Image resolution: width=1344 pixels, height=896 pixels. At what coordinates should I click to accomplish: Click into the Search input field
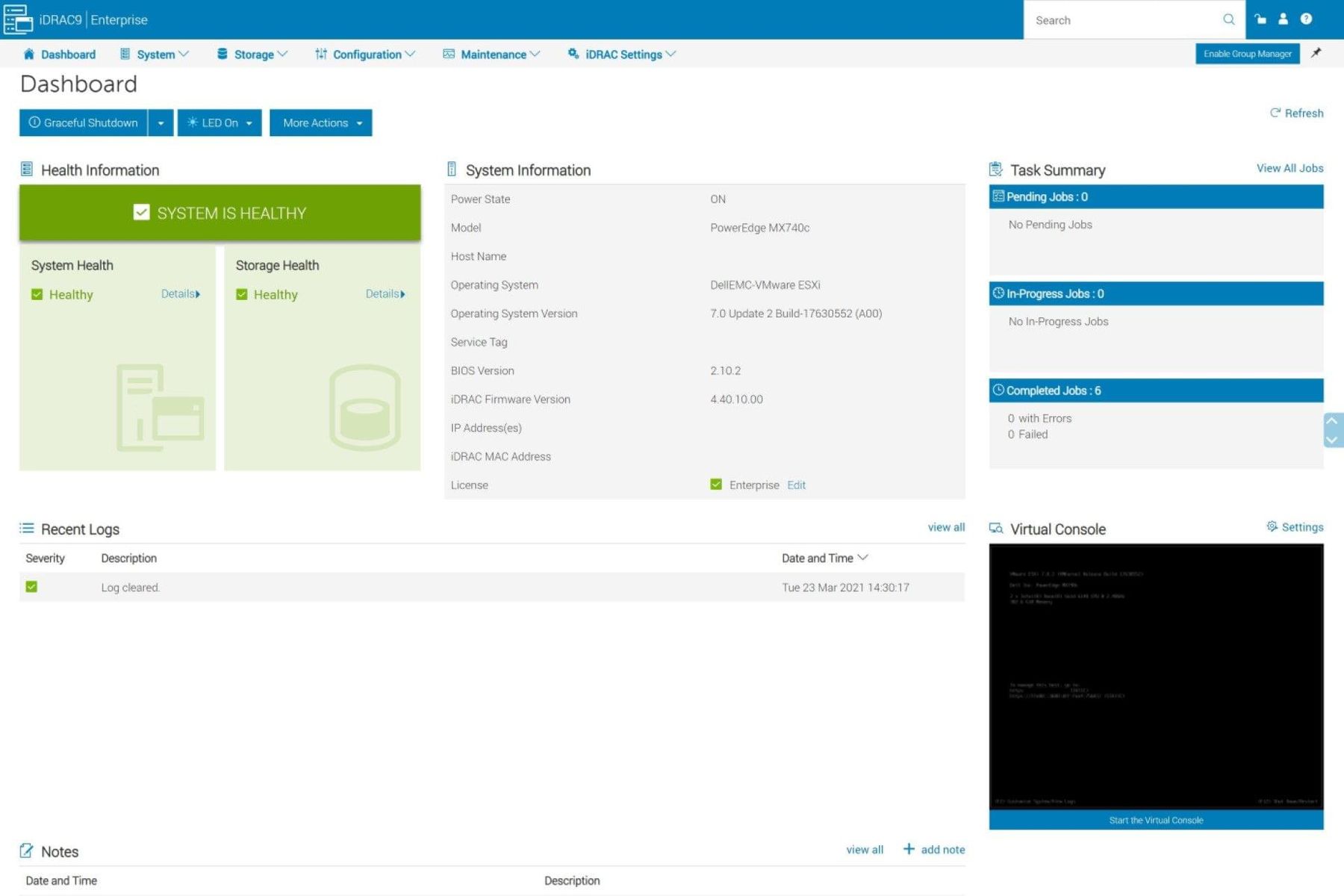coord(1124,20)
